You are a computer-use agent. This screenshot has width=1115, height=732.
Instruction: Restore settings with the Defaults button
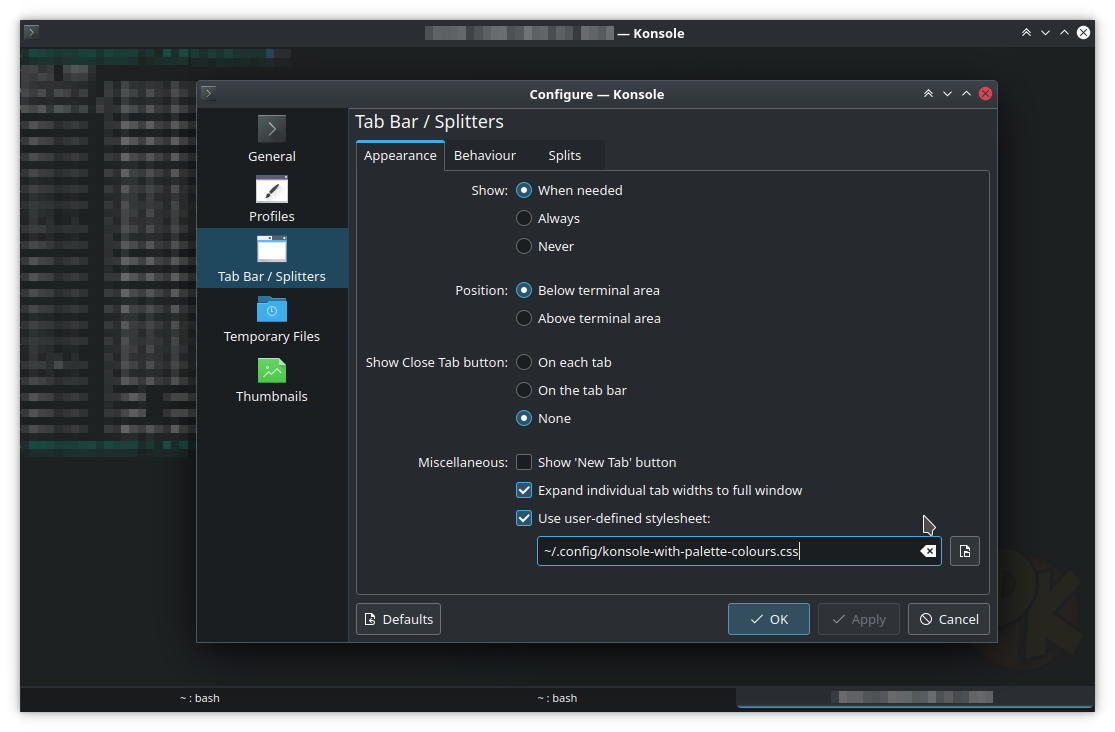tap(398, 619)
